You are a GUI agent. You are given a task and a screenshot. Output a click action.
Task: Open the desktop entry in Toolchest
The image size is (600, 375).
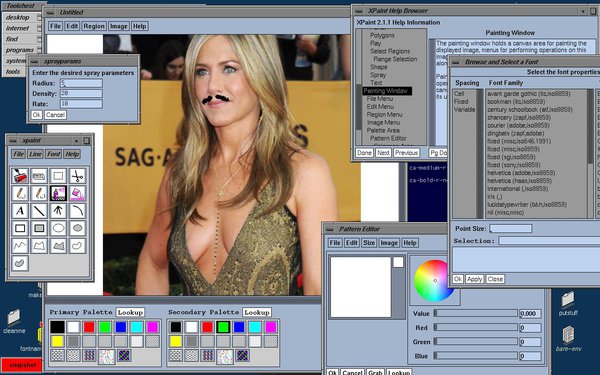click(22, 17)
